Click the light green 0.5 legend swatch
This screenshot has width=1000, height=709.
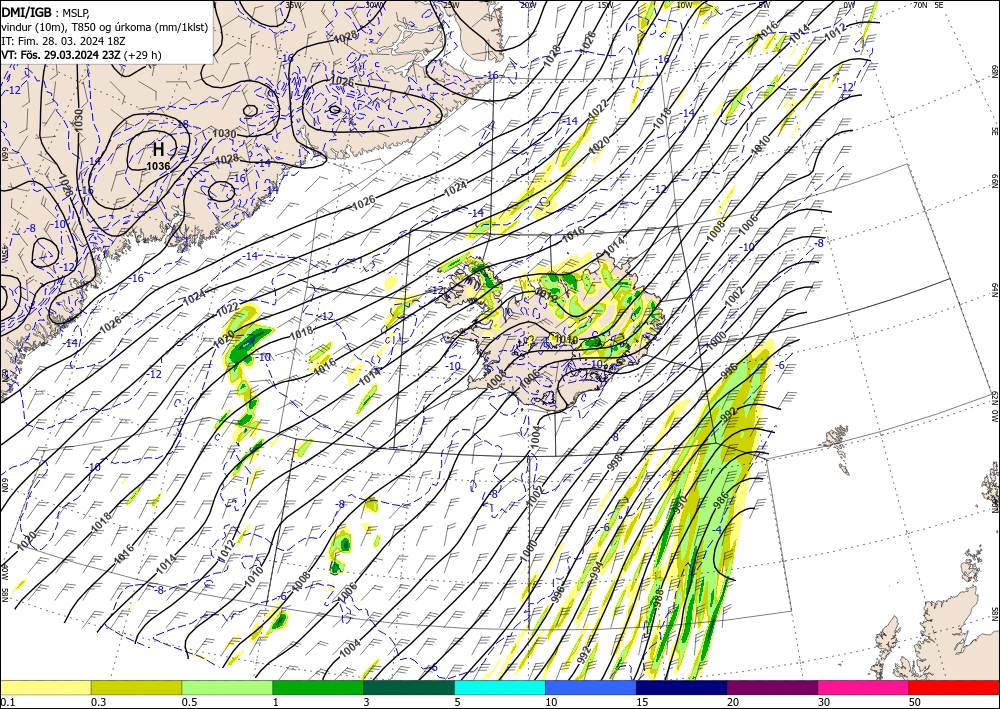point(227,687)
